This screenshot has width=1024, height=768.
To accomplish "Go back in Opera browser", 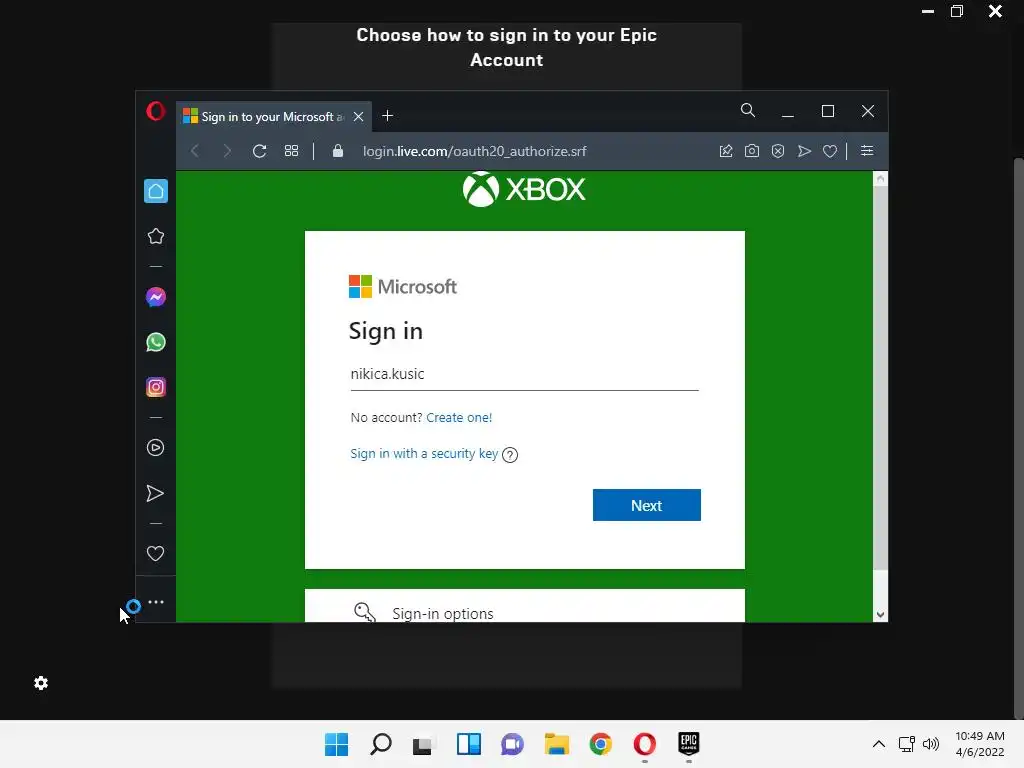I will point(195,151).
